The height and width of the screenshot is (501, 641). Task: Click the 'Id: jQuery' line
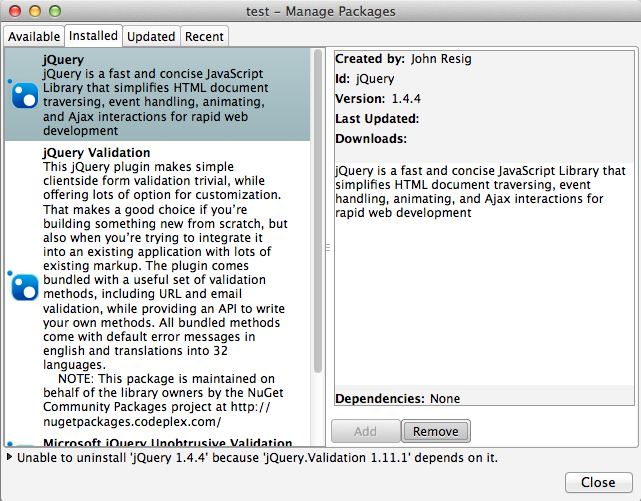pyautogui.click(x=365, y=78)
